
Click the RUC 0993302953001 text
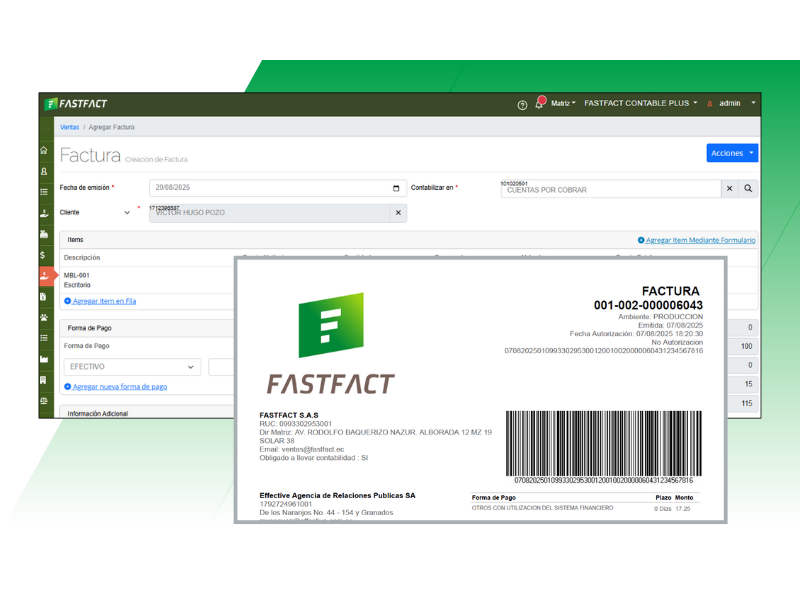(x=295, y=424)
